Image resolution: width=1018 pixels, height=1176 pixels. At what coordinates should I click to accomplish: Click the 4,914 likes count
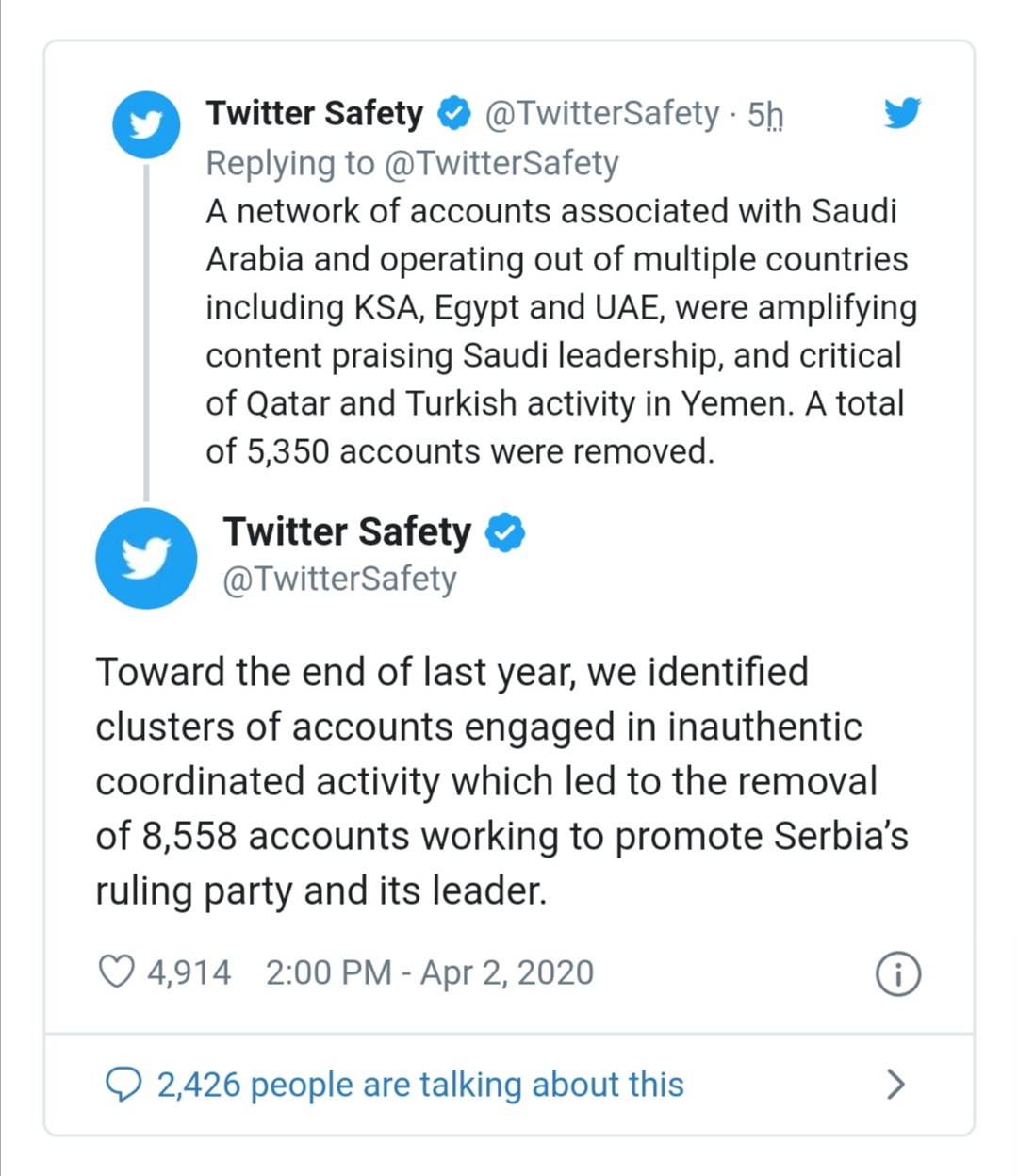pos(189,972)
